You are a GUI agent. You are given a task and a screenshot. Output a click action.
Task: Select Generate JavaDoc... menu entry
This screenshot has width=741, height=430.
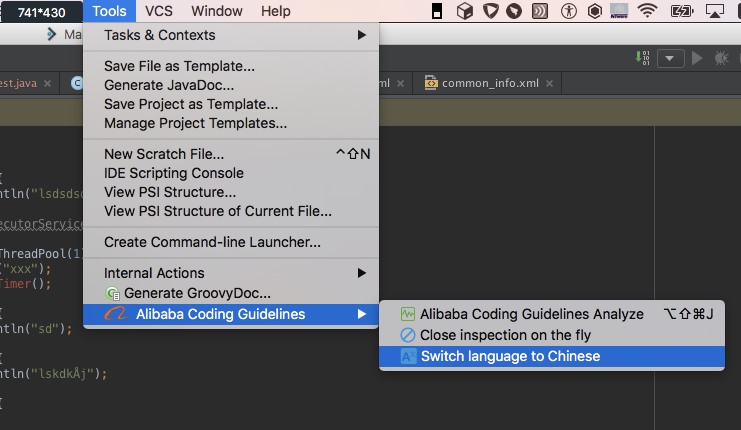coord(168,85)
